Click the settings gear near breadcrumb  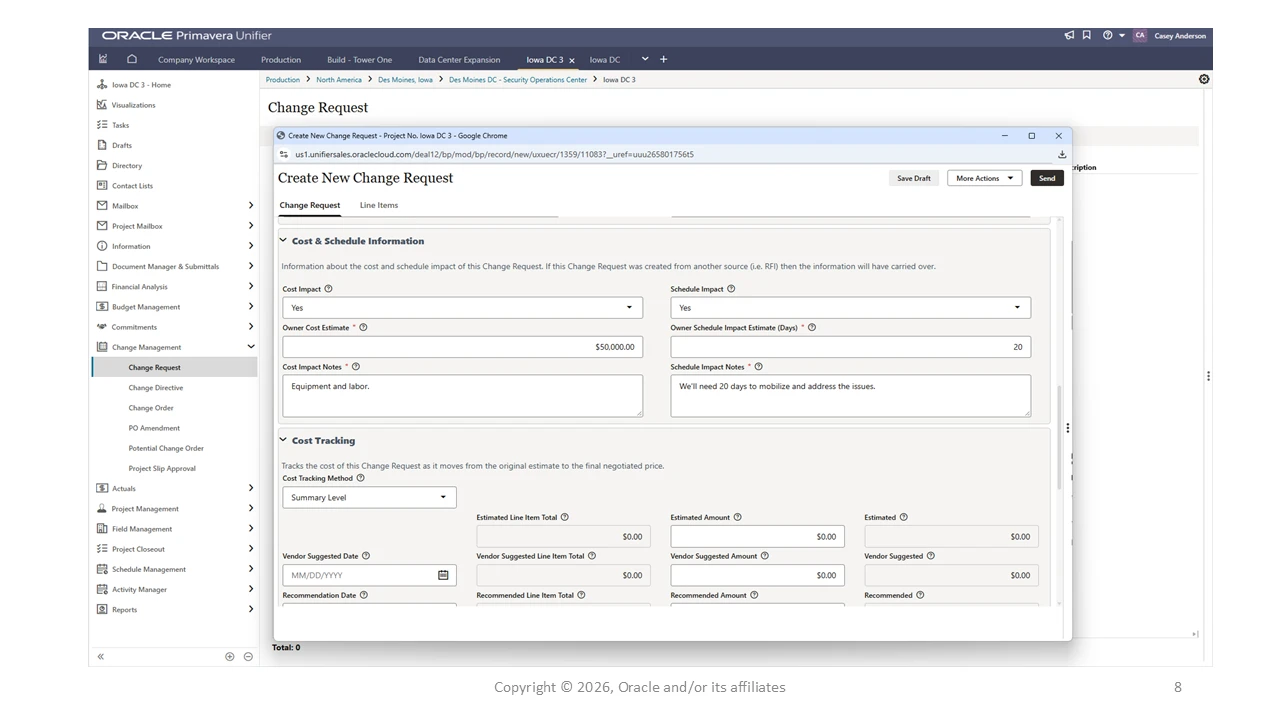point(1204,79)
